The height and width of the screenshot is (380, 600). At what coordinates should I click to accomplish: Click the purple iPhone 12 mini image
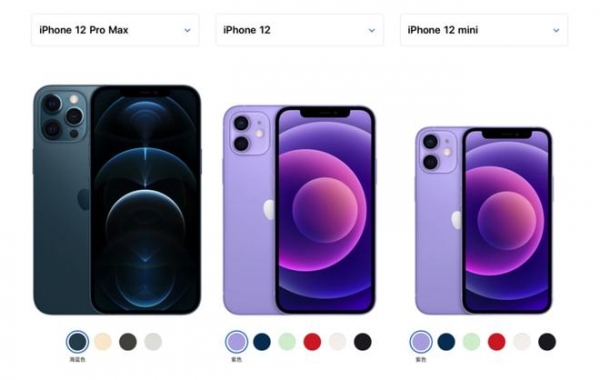tap(484, 220)
